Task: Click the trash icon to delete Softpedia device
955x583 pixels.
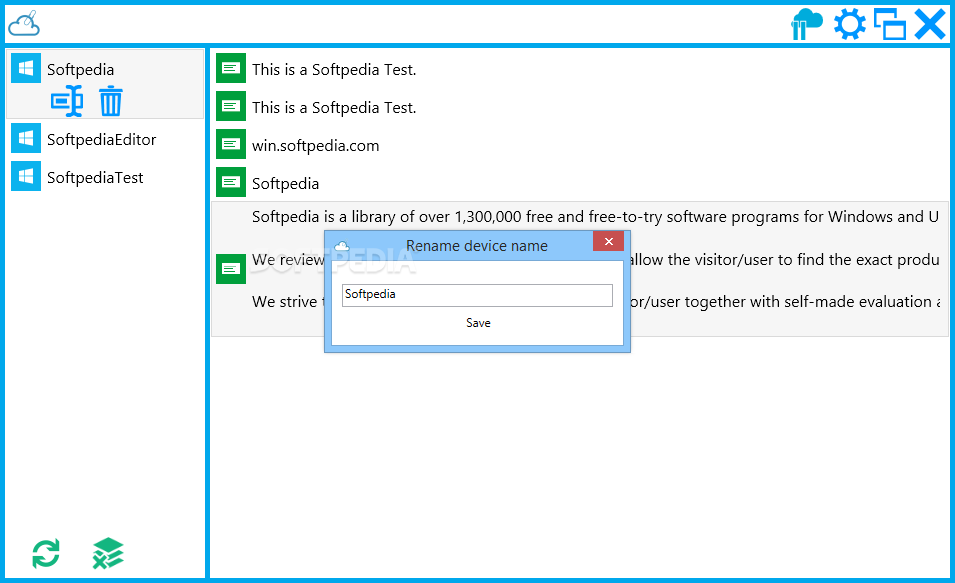Action: point(111,101)
